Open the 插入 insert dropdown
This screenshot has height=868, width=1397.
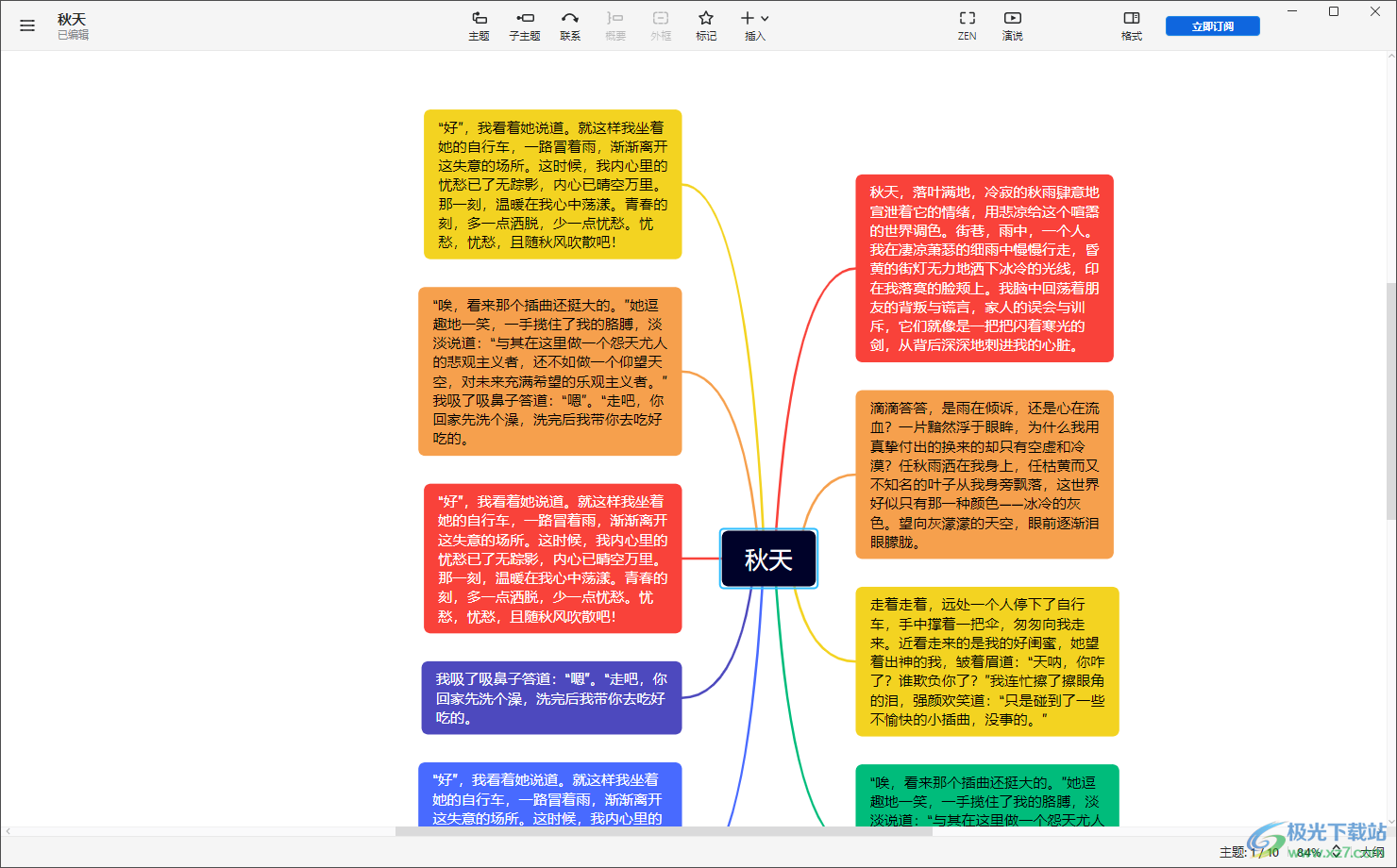click(754, 25)
